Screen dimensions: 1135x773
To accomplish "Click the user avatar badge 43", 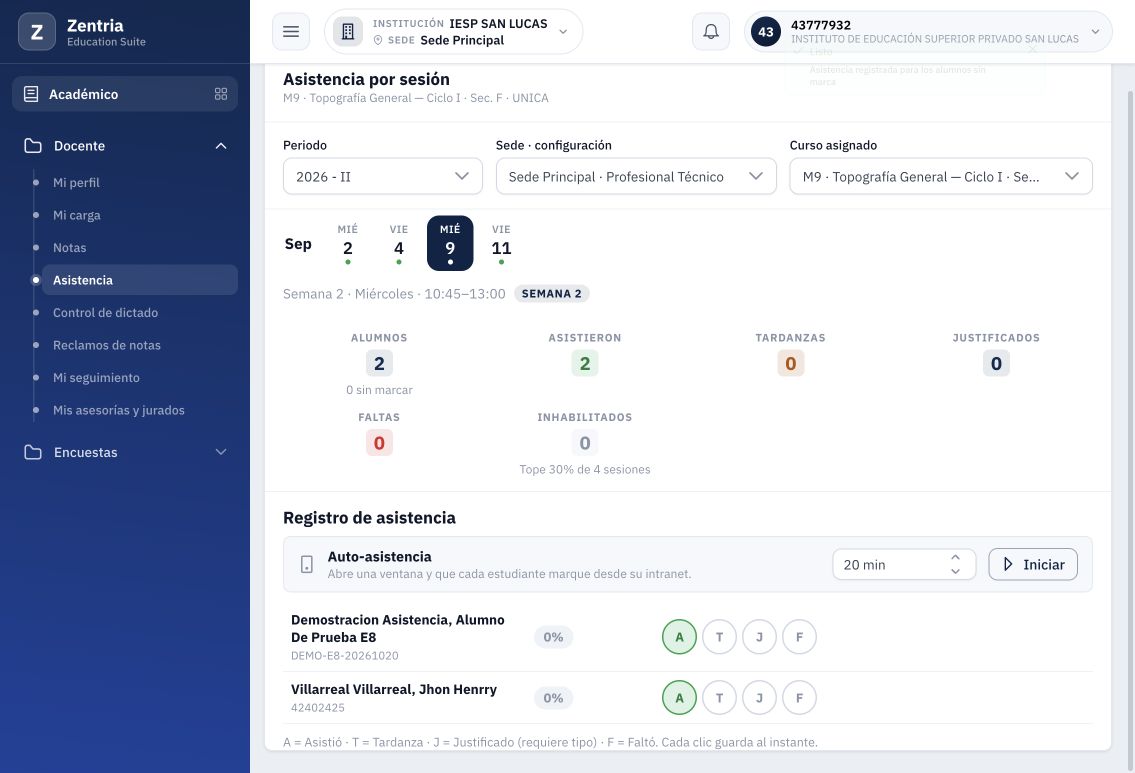I will [x=766, y=32].
